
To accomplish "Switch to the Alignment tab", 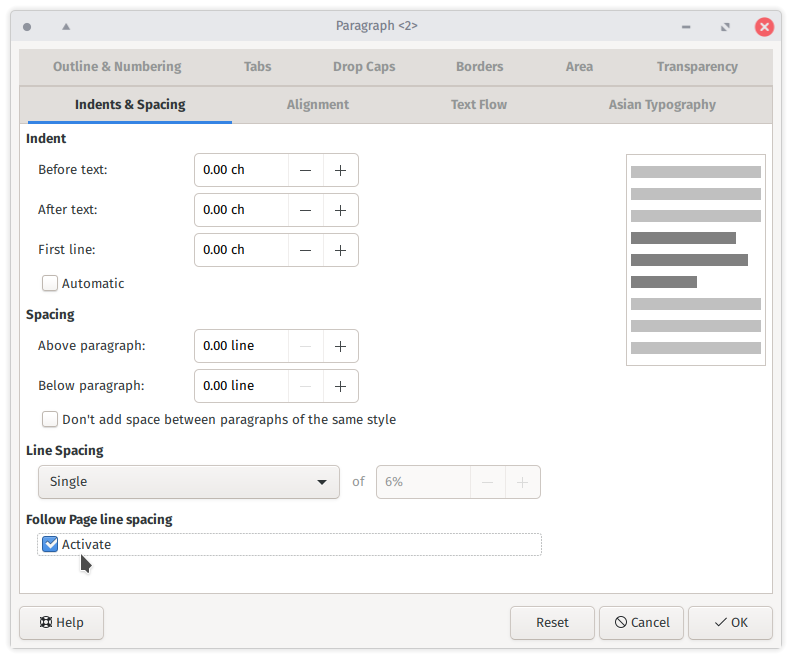I will coord(317,104).
